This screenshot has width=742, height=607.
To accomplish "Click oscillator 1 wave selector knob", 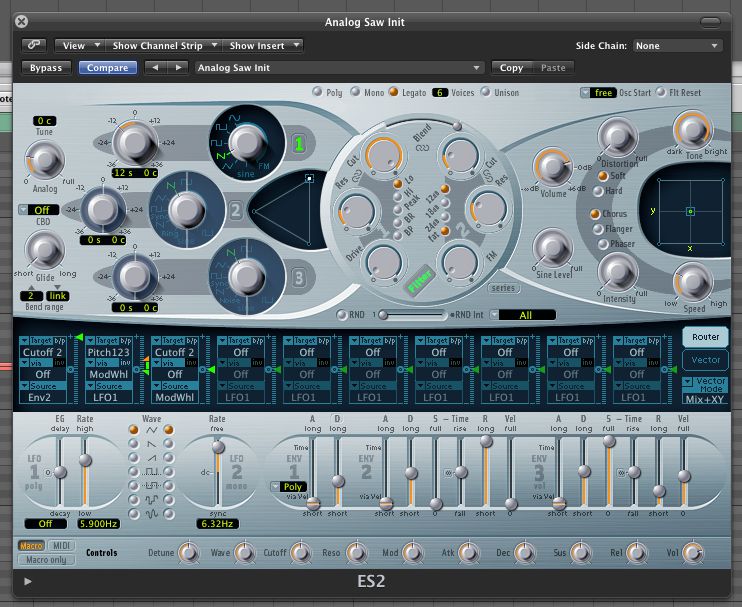I will click(x=247, y=142).
